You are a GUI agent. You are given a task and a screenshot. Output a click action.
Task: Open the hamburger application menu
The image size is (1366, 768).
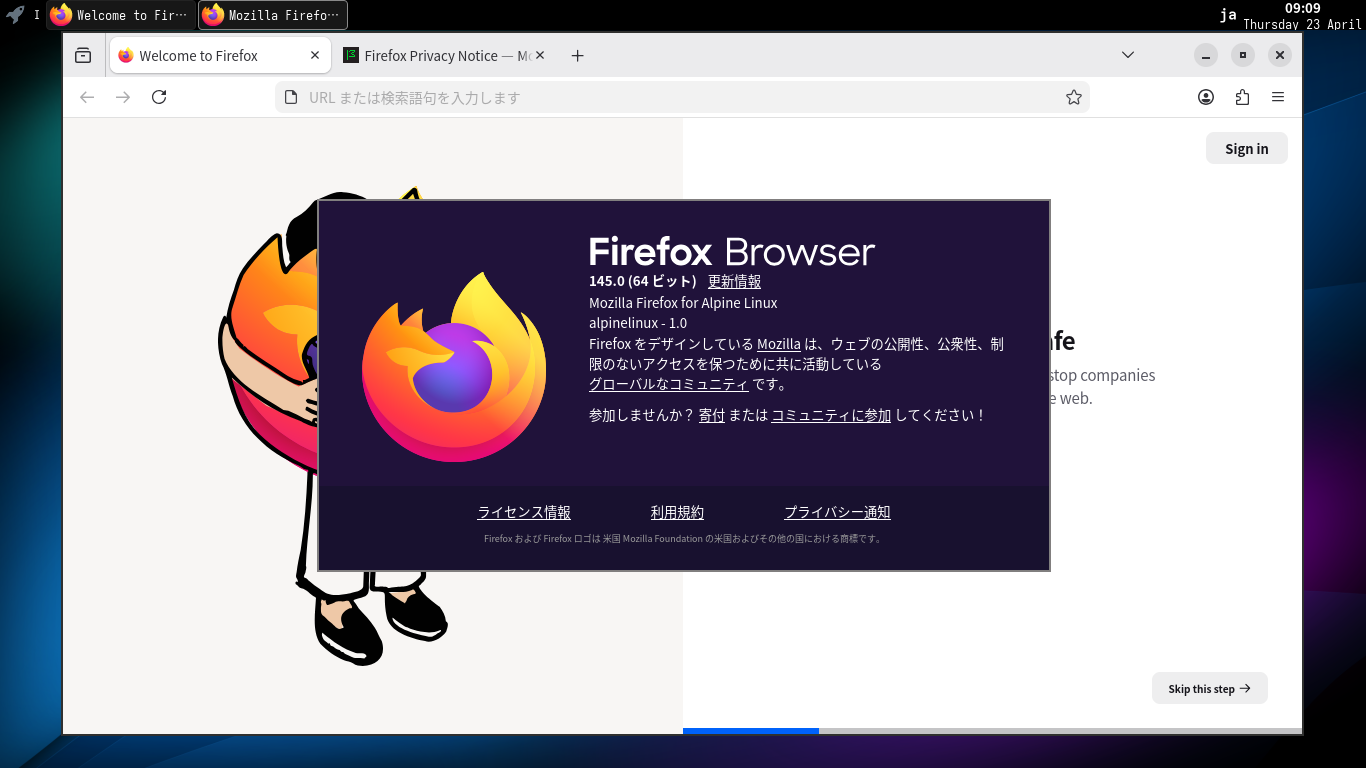1278,97
